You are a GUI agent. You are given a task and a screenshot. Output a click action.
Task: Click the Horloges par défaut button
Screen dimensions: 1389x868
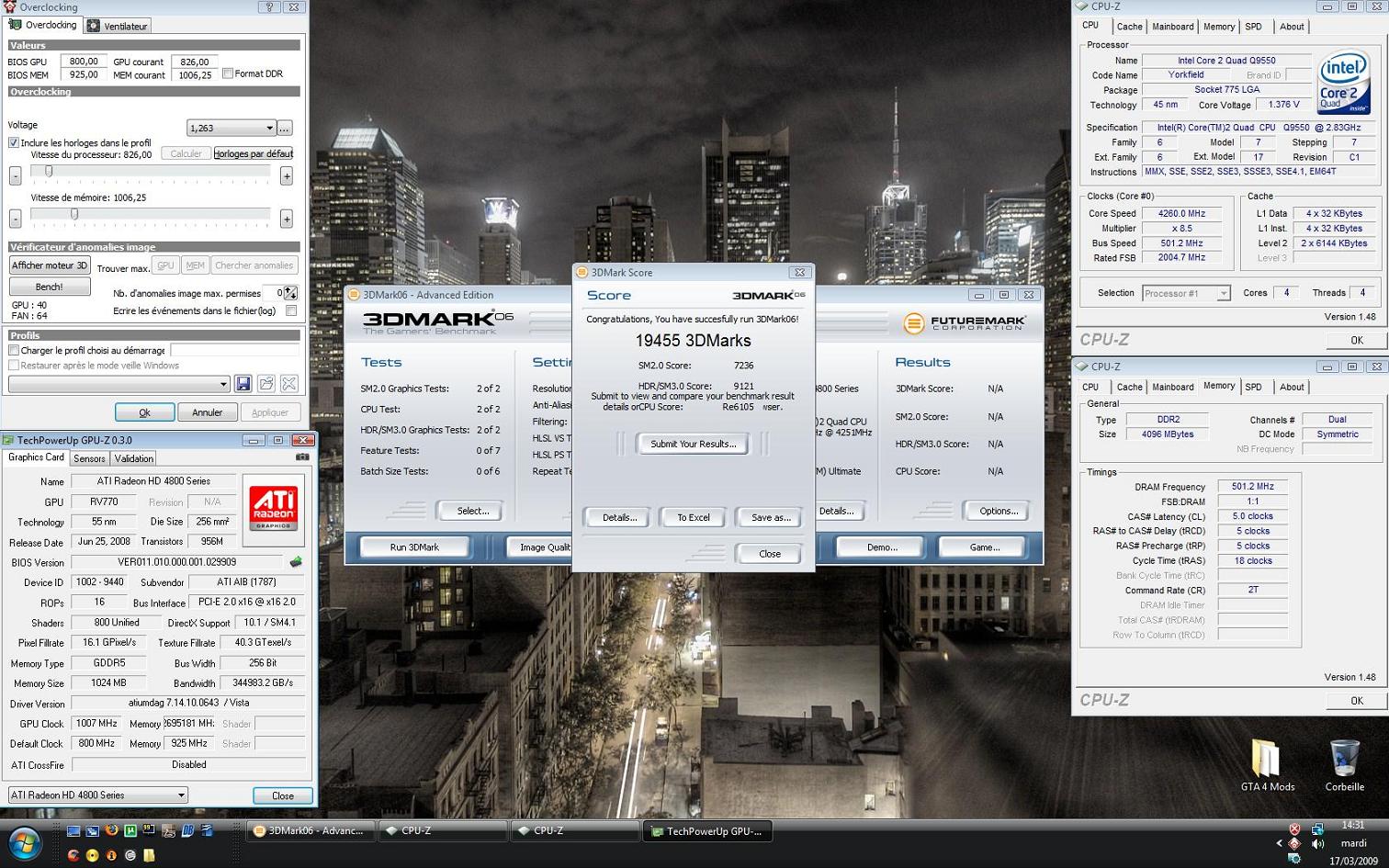coord(254,153)
